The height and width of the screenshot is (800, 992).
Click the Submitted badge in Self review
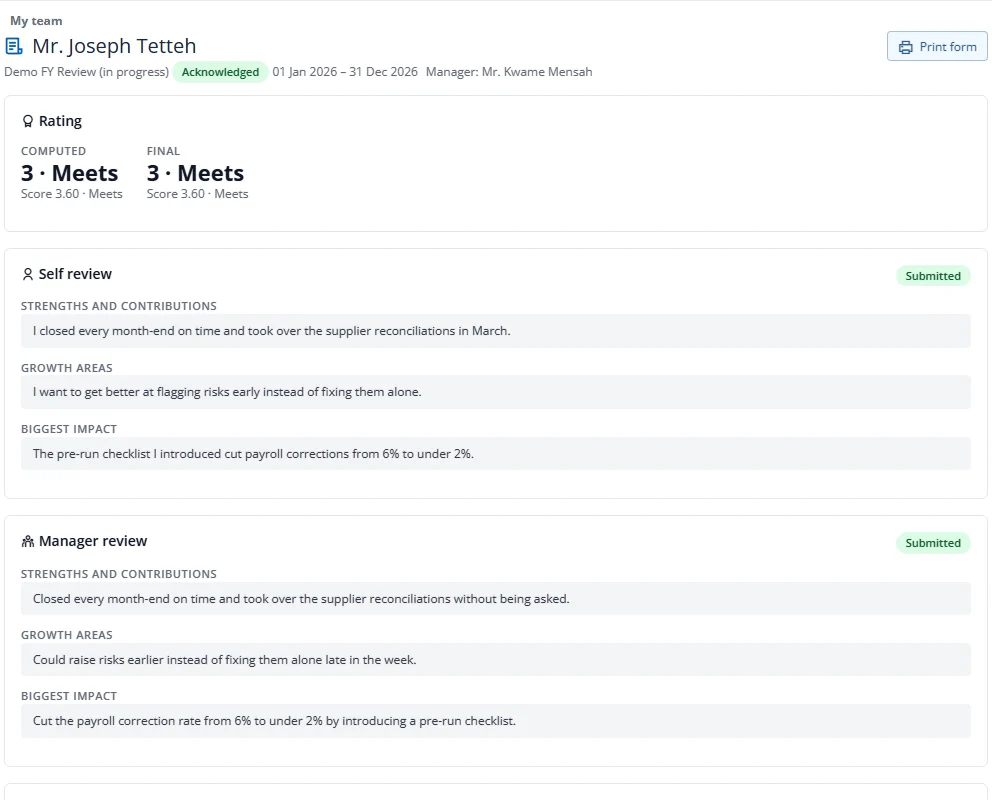(x=933, y=276)
